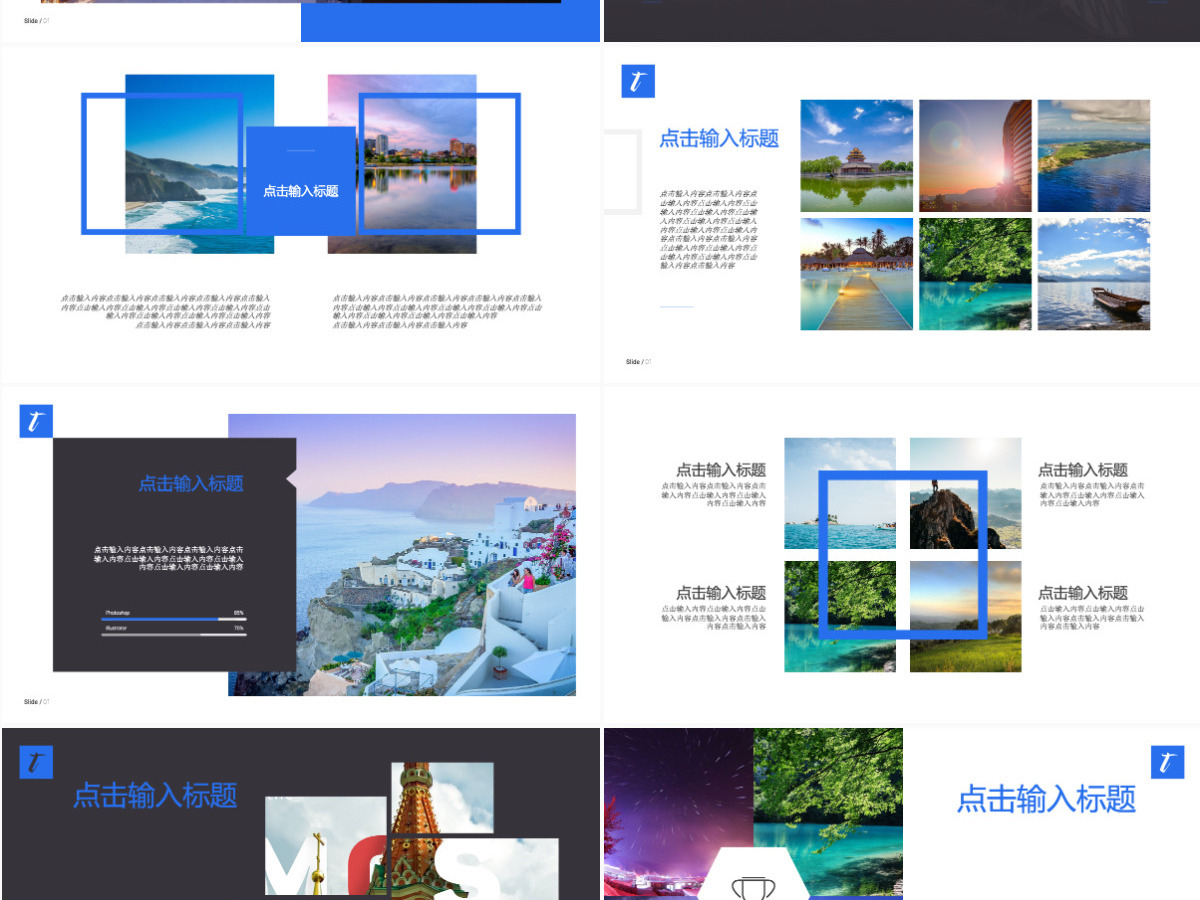The height and width of the screenshot is (900, 1200).
Task: Click the Slide / 01 label below the Santorini panel
Action: 37,702
